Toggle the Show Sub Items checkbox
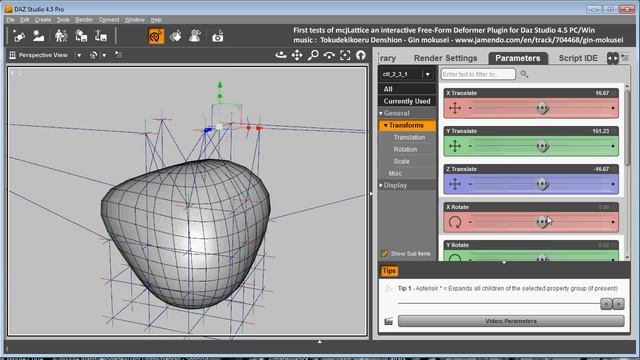 coord(384,254)
